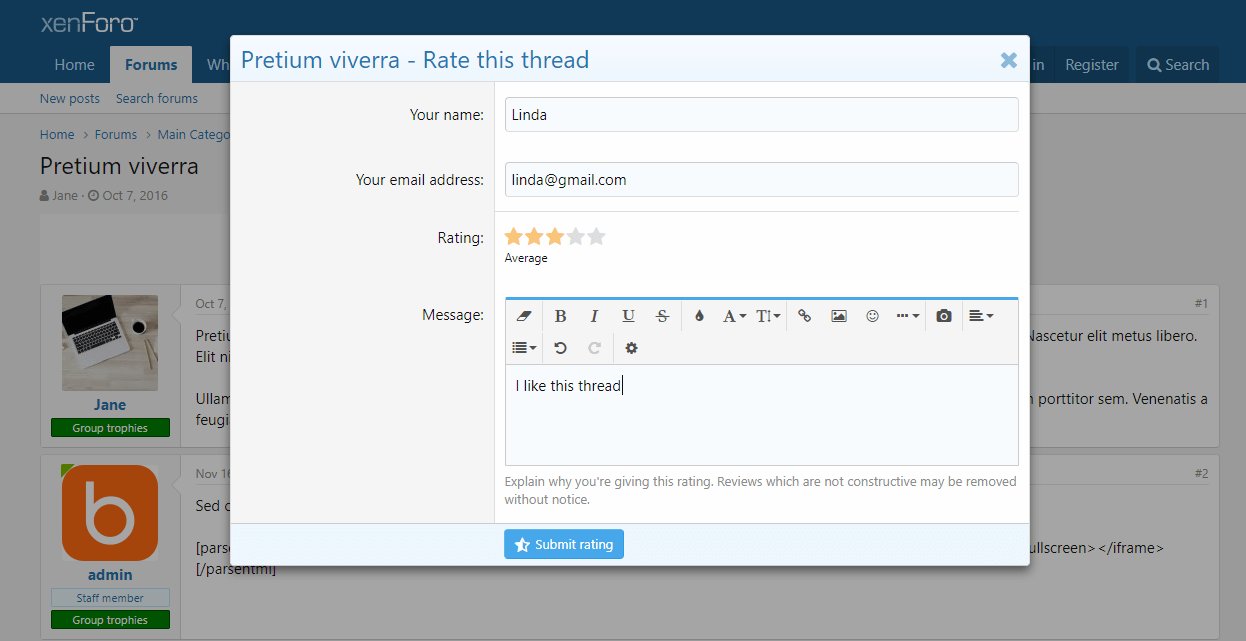Open the text color droplet picker
This screenshot has height=641, width=1246.
click(x=699, y=316)
